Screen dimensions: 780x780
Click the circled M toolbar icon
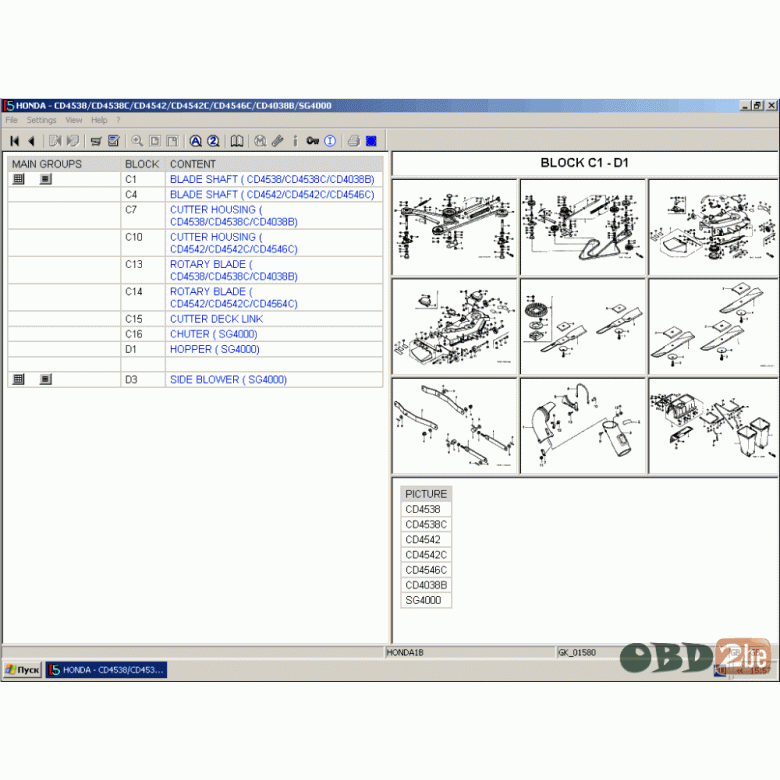click(x=260, y=141)
